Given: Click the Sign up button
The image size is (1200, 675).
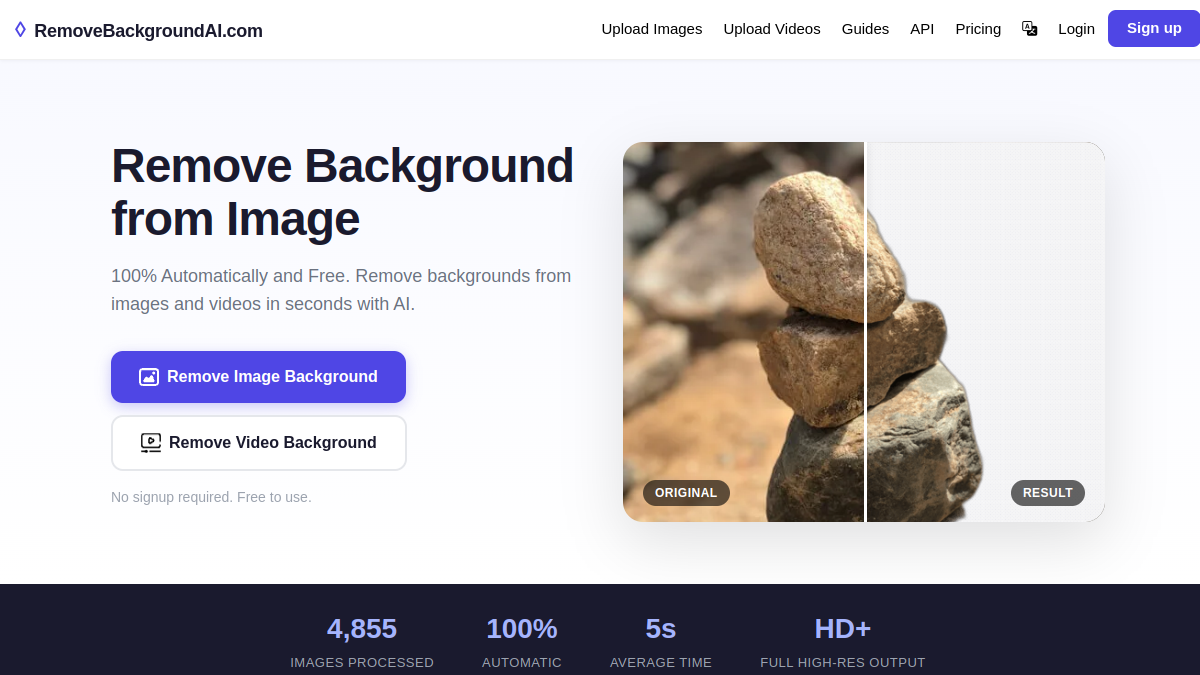Looking at the screenshot, I should (1154, 28).
